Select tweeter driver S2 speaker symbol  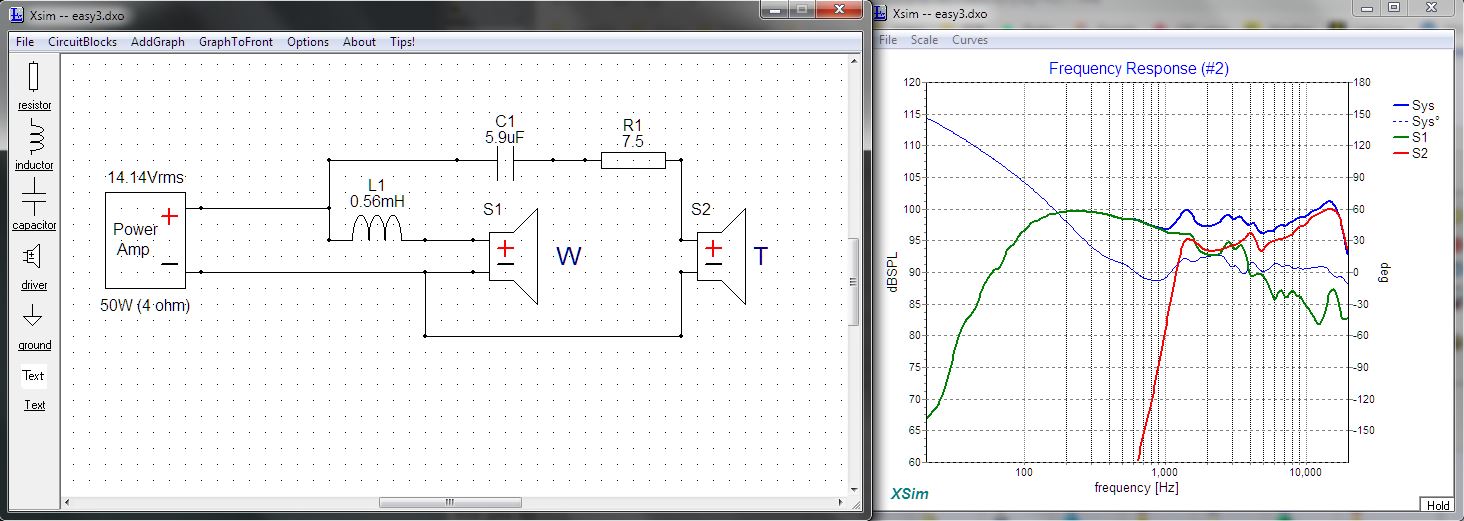(x=721, y=255)
